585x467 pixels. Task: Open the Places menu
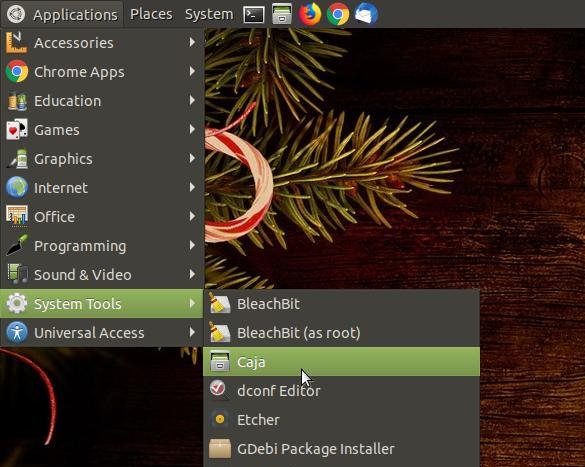pyautogui.click(x=151, y=14)
